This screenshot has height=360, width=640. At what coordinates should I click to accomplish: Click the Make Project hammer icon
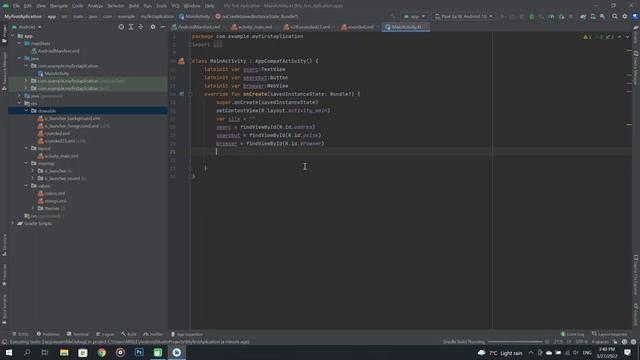click(393, 16)
